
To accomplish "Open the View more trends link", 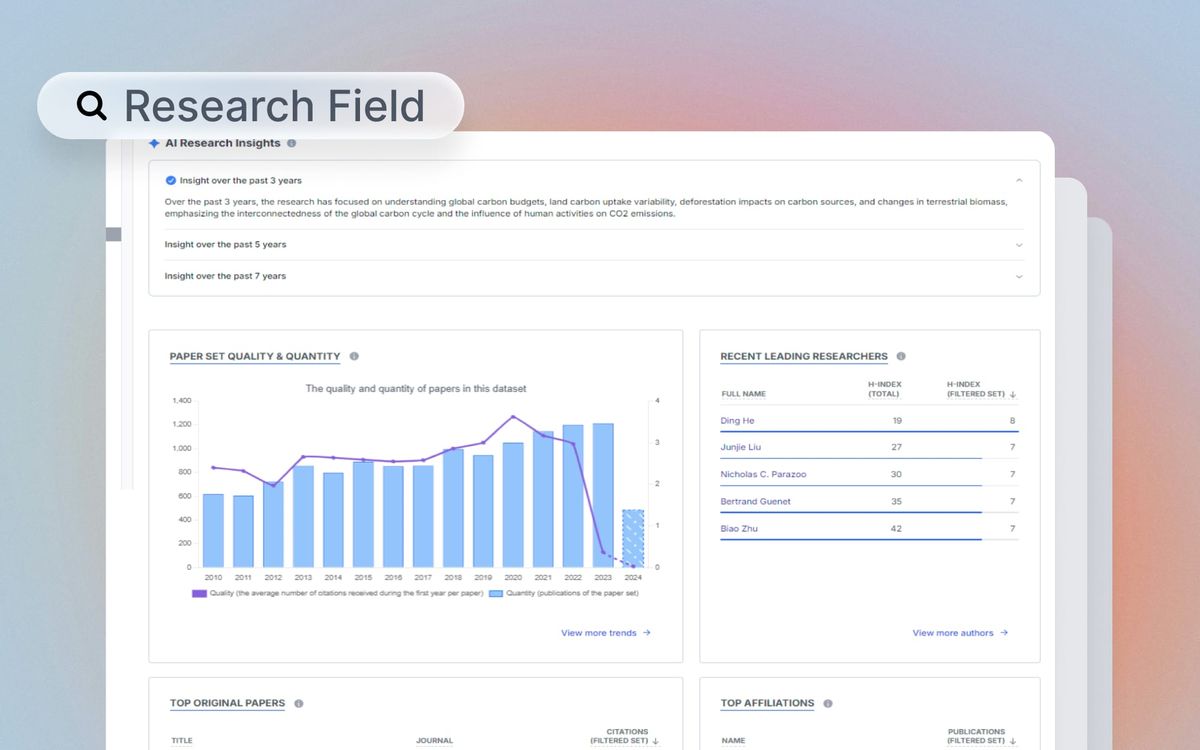I will click(606, 632).
